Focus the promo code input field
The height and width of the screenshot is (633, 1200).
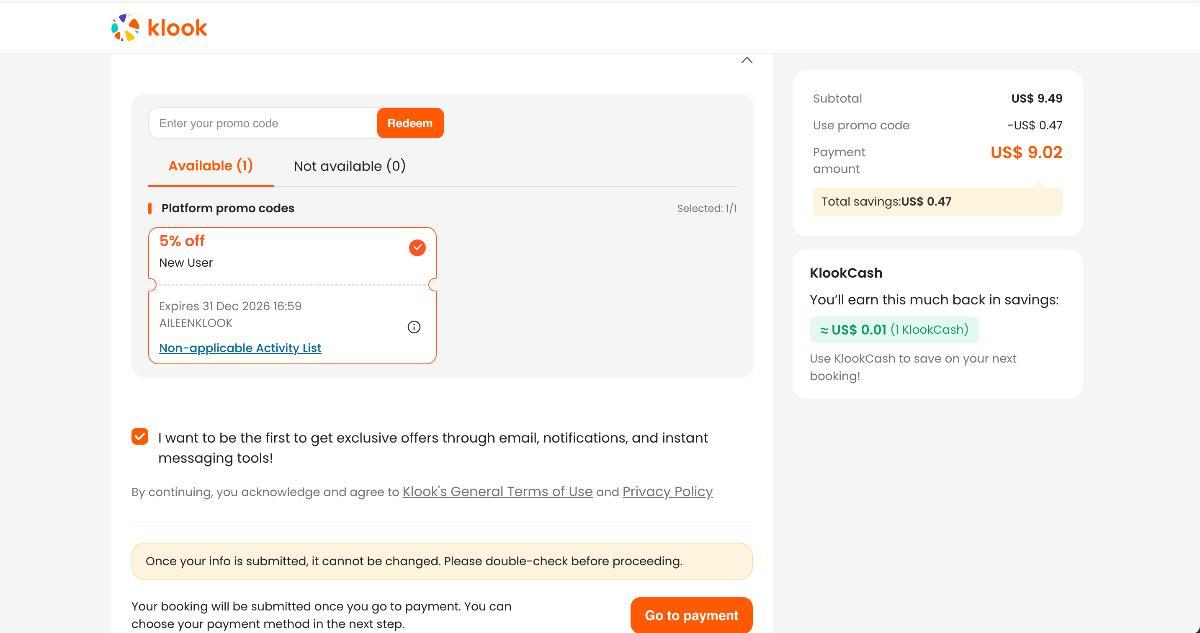click(263, 123)
